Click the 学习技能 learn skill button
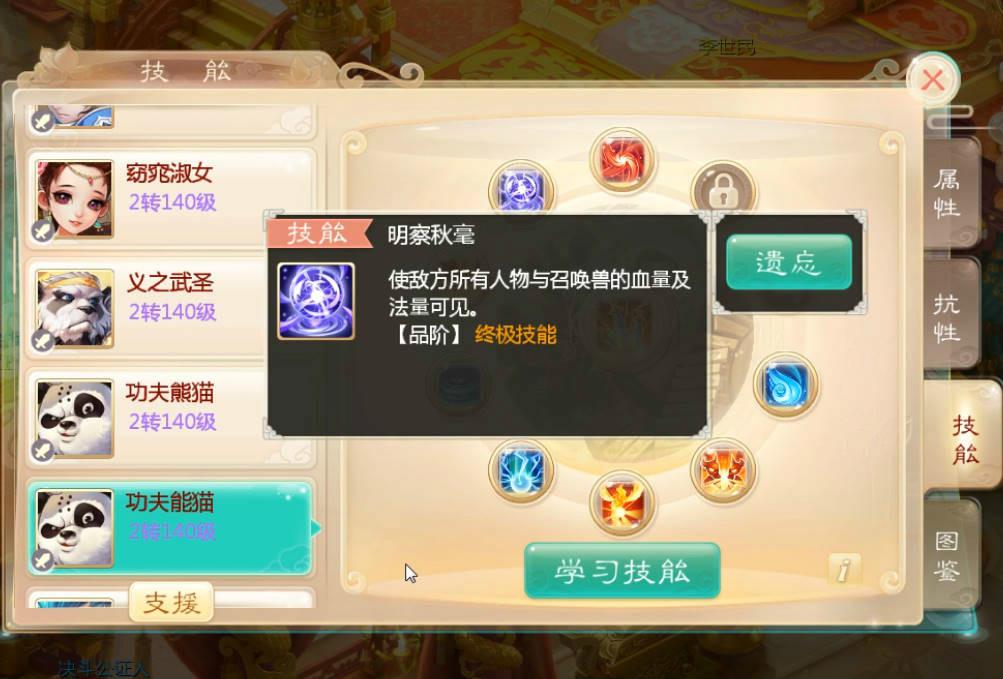The height and width of the screenshot is (679, 1003). [x=622, y=570]
